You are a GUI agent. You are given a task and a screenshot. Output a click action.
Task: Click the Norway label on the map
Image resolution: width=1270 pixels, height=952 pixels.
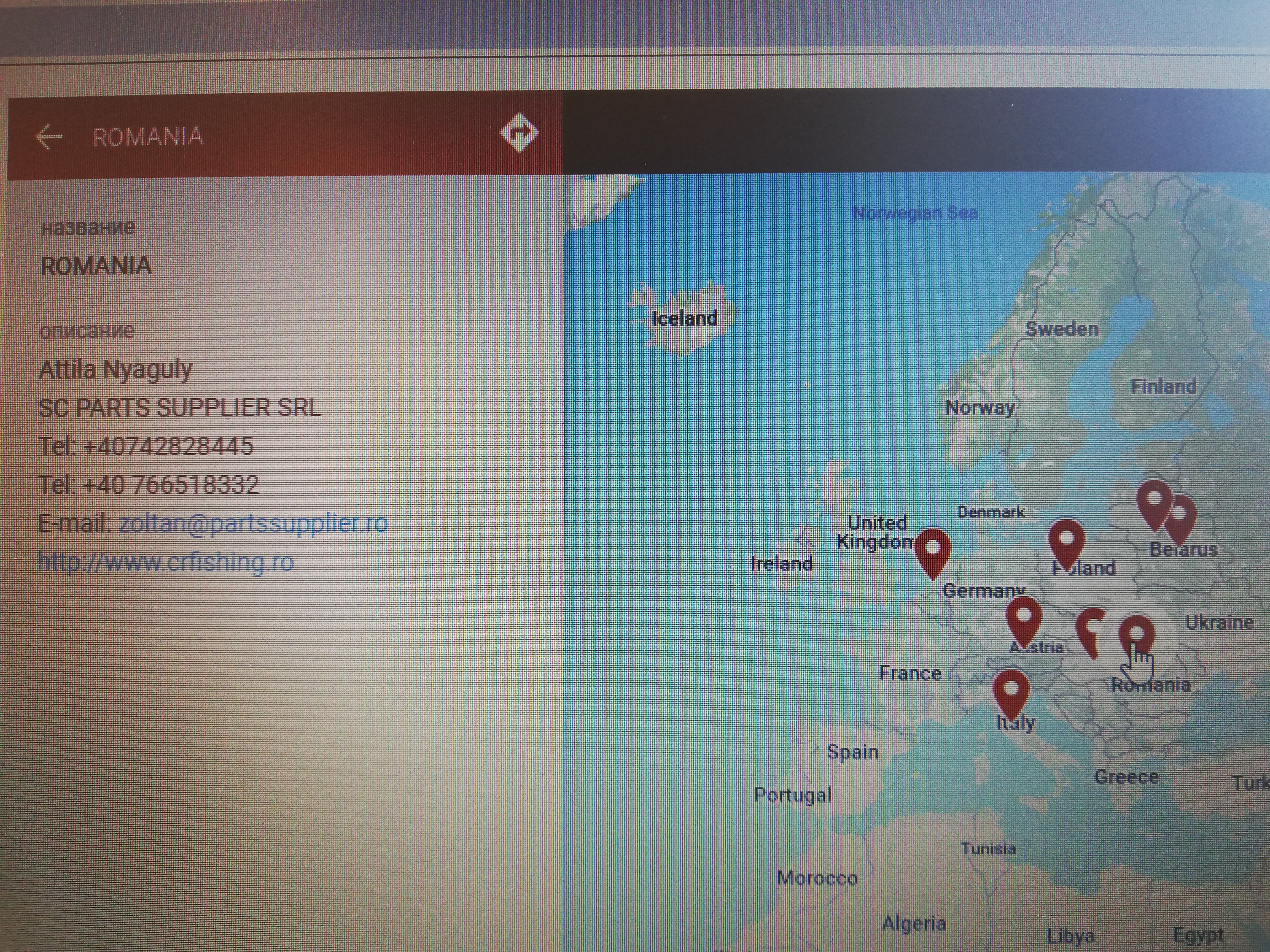coord(980,408)
